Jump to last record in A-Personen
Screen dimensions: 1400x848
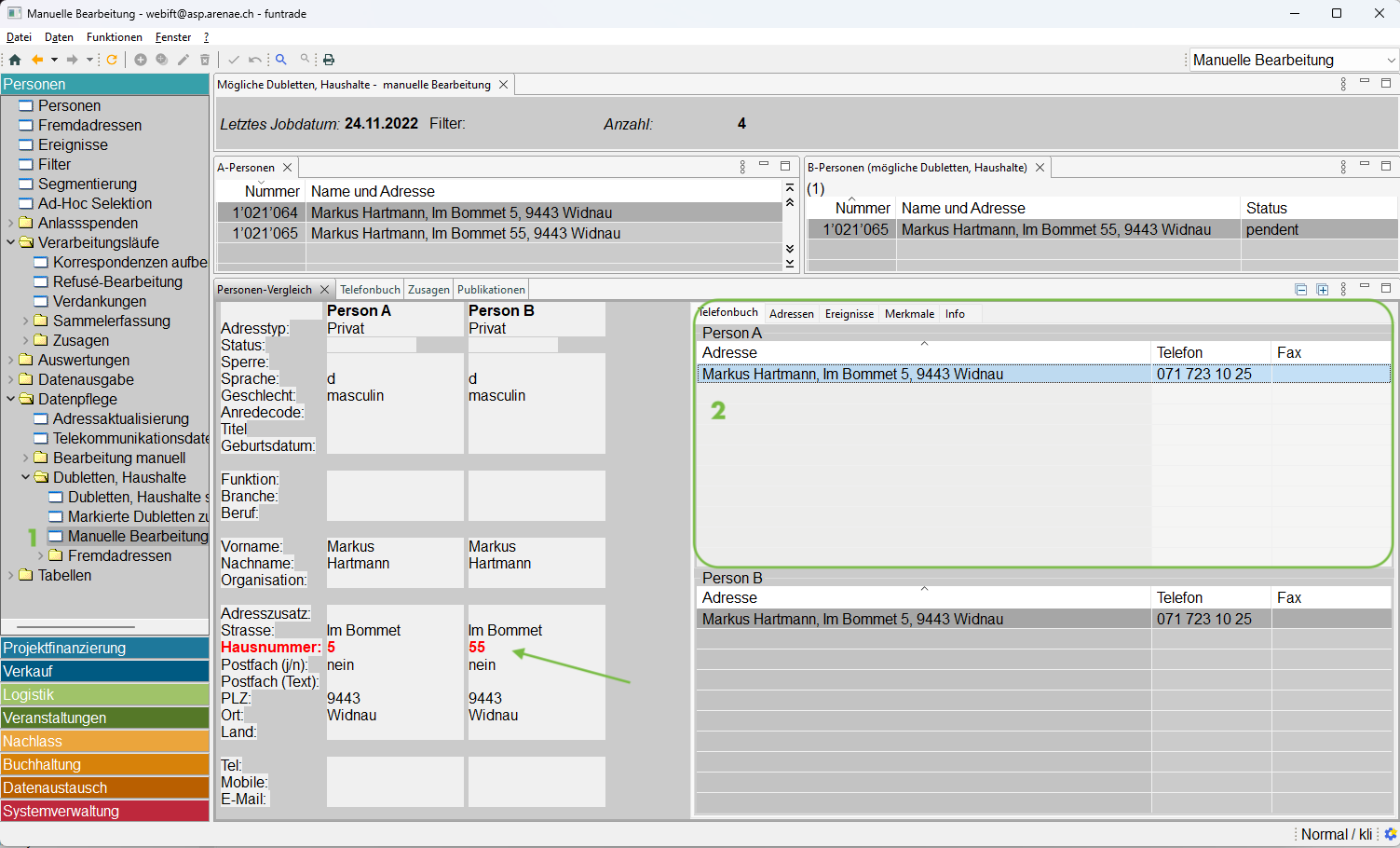pyautogui.click(x=790, y=264)
